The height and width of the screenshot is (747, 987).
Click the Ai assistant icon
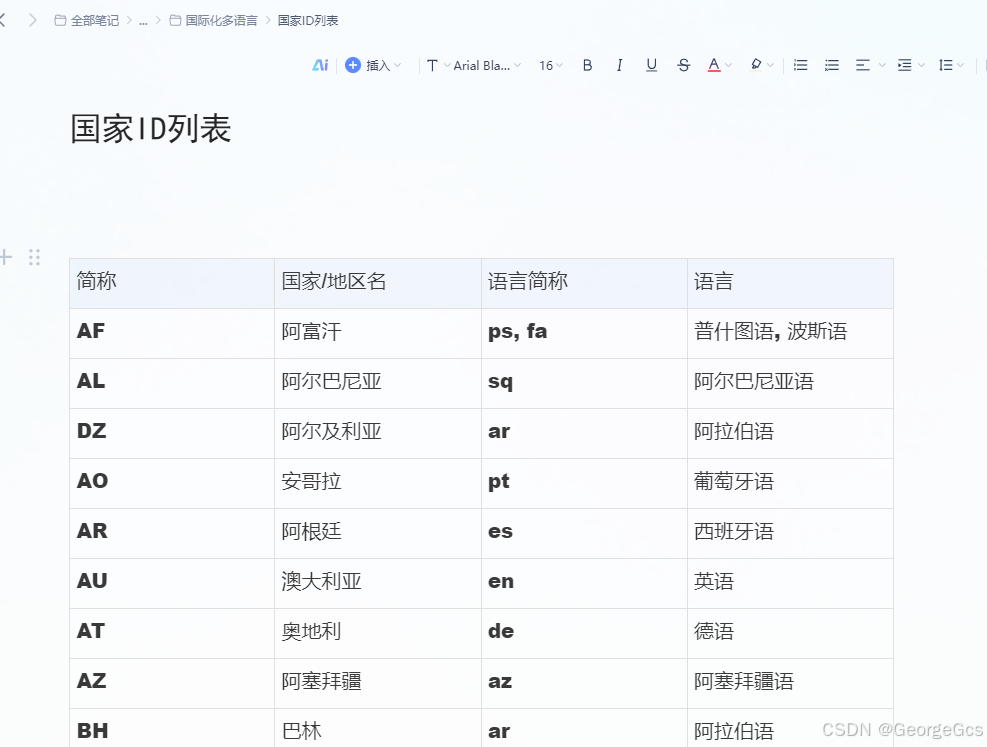(x=320, y=65)
